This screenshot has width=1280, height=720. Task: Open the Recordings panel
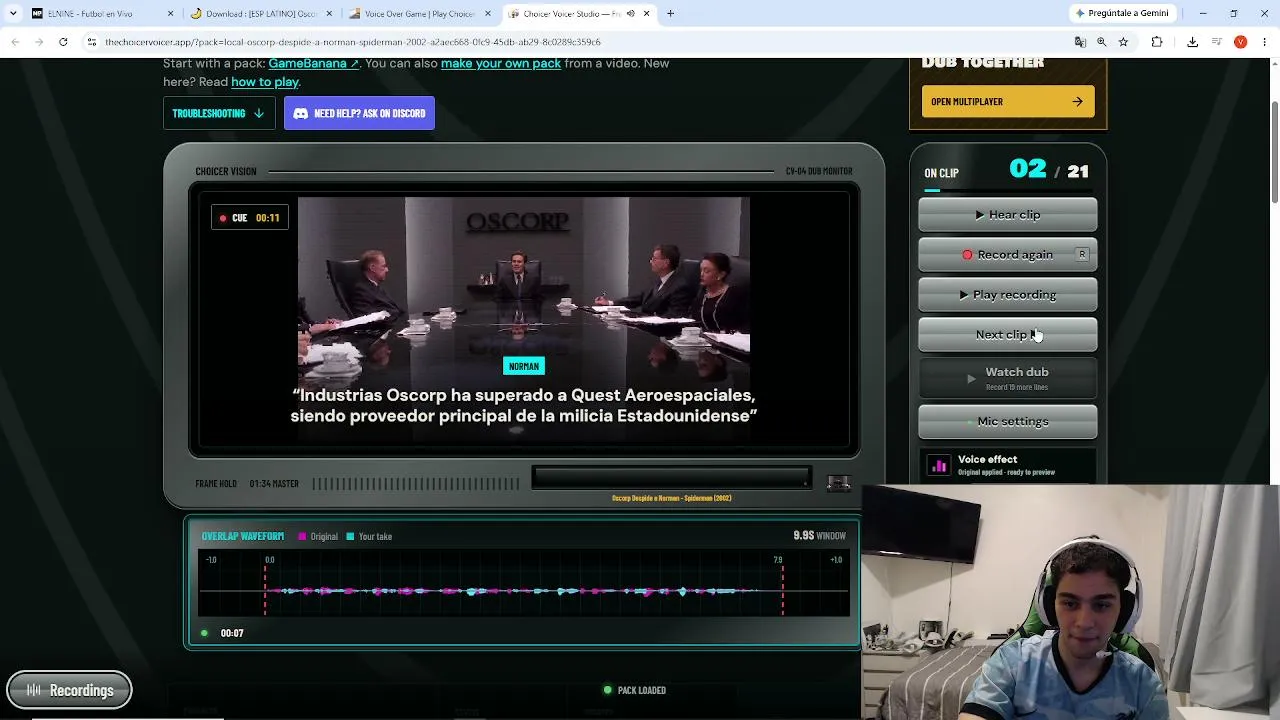click(69, 690)
